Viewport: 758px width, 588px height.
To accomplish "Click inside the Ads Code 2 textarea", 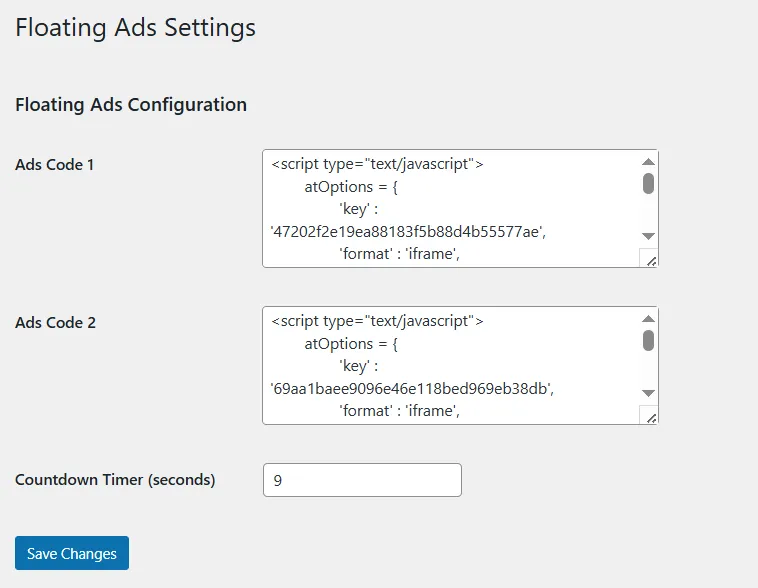I will click(460, 366).
